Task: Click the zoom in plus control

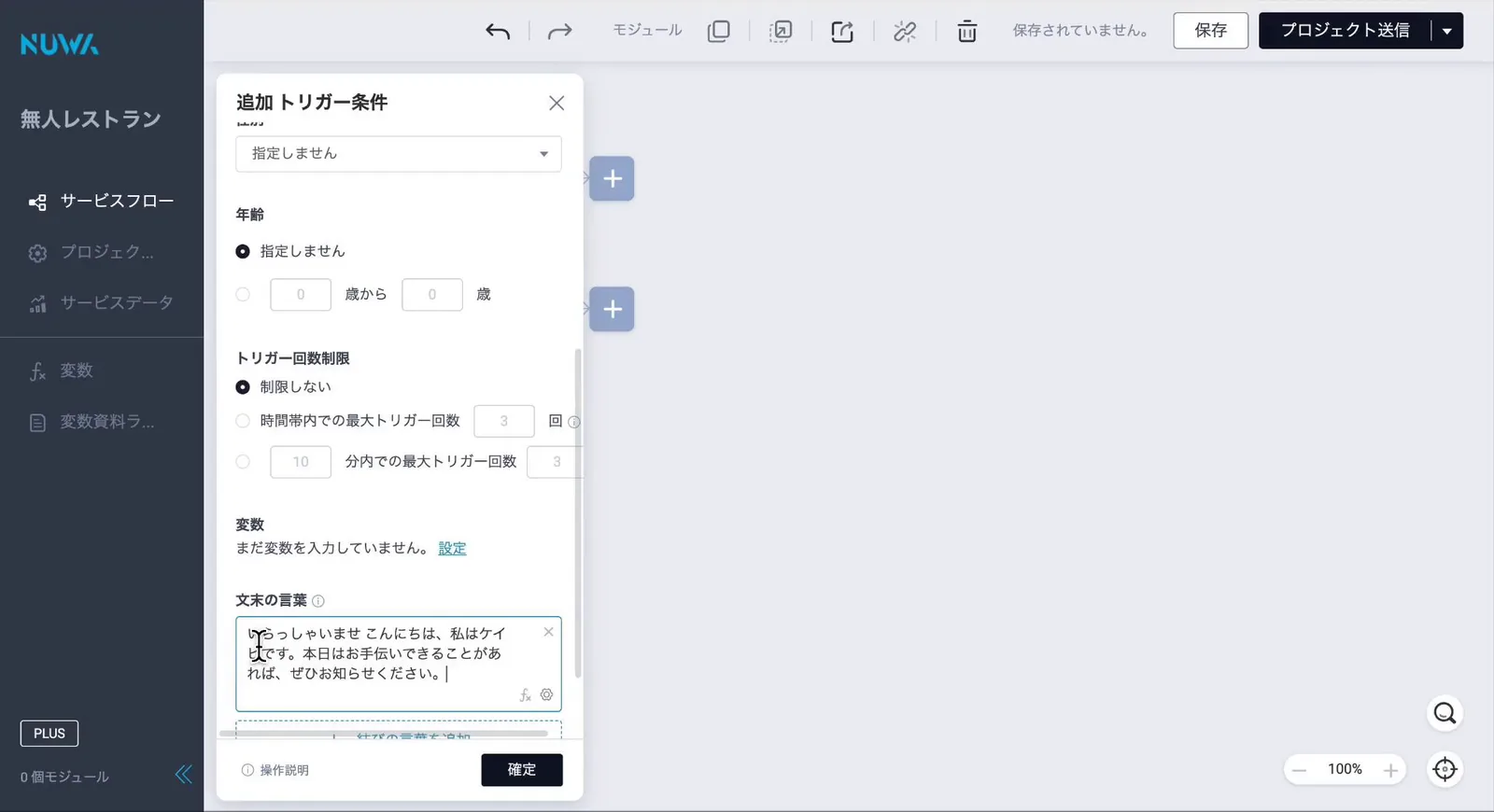Action: [x=1390, y=770]
